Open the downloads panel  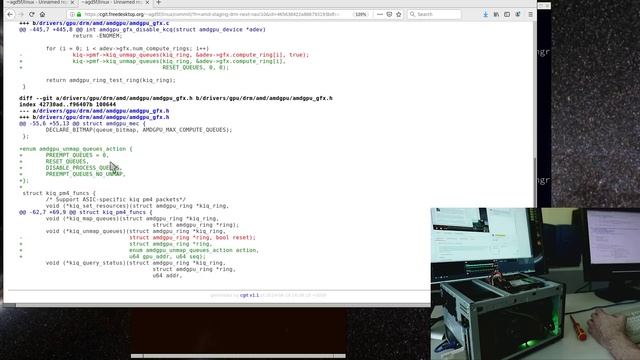[x=485, y=14]
